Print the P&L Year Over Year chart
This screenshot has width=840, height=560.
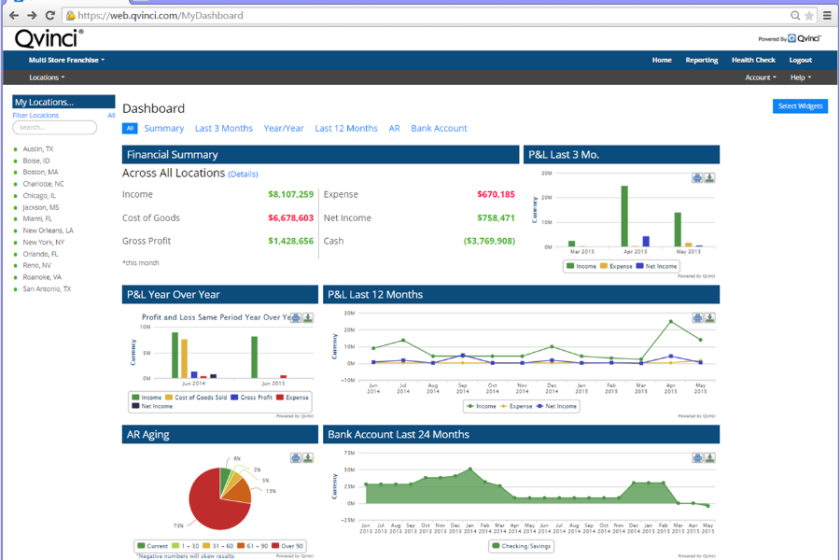[296, 318]
